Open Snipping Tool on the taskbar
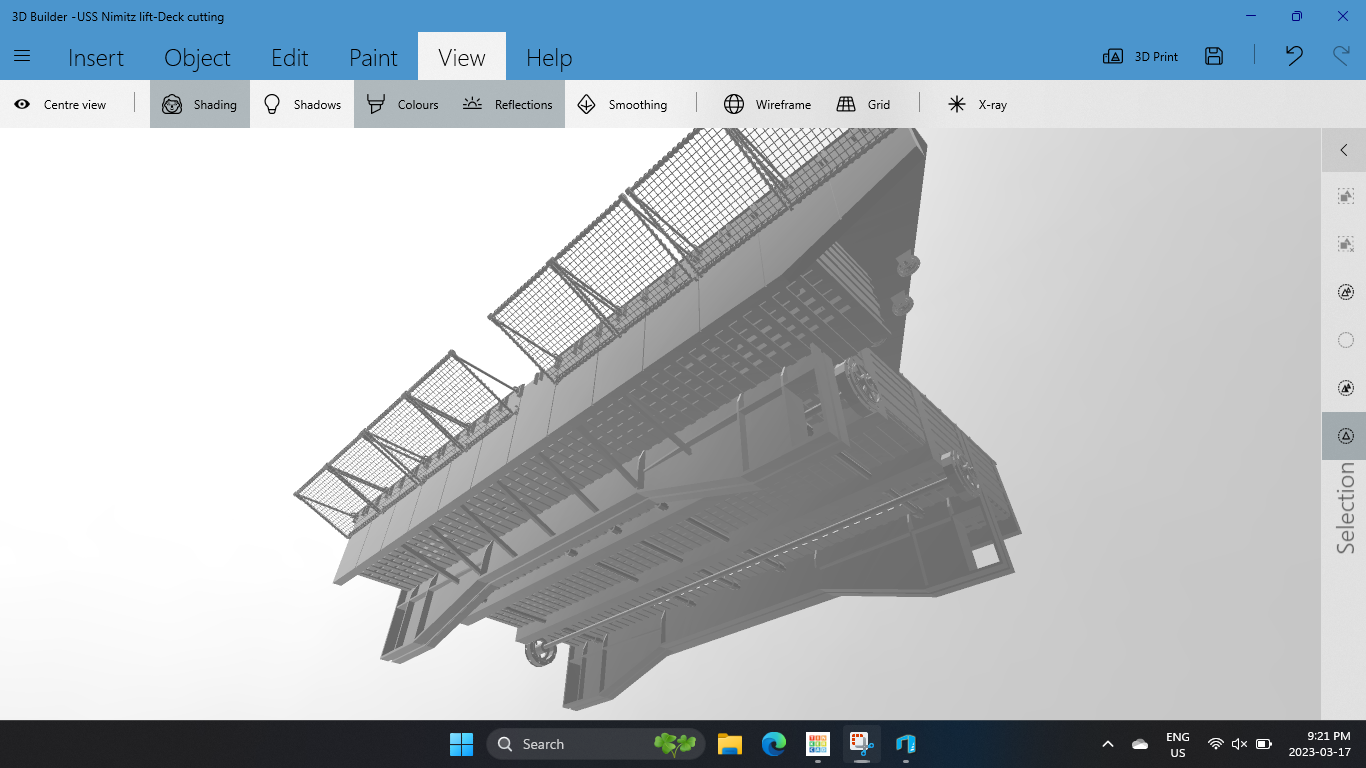Image resolution: width=1366 pixels, height=768 pixels. (862, 744)
